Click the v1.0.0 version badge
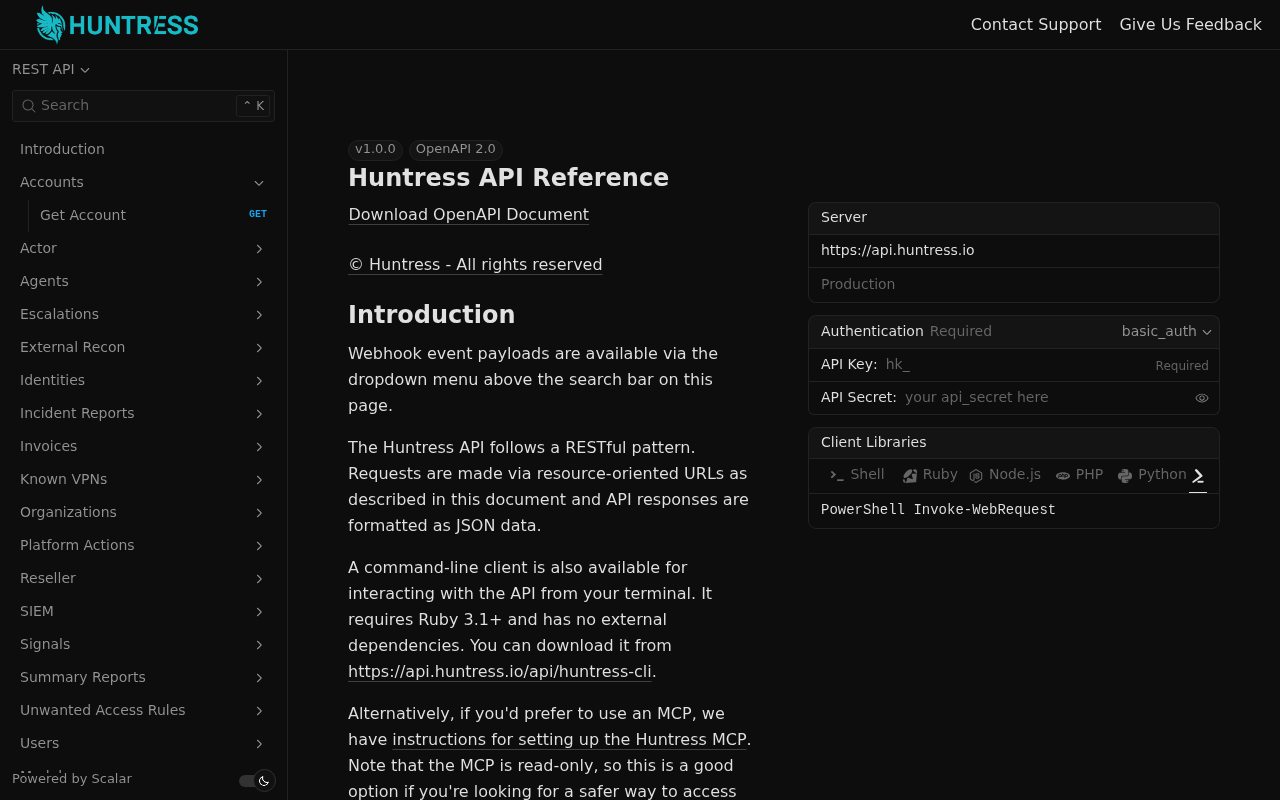 (375, 149)
